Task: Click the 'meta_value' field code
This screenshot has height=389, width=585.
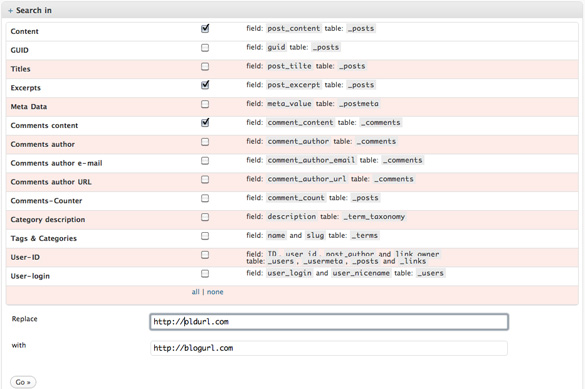Action: [289, 104]
